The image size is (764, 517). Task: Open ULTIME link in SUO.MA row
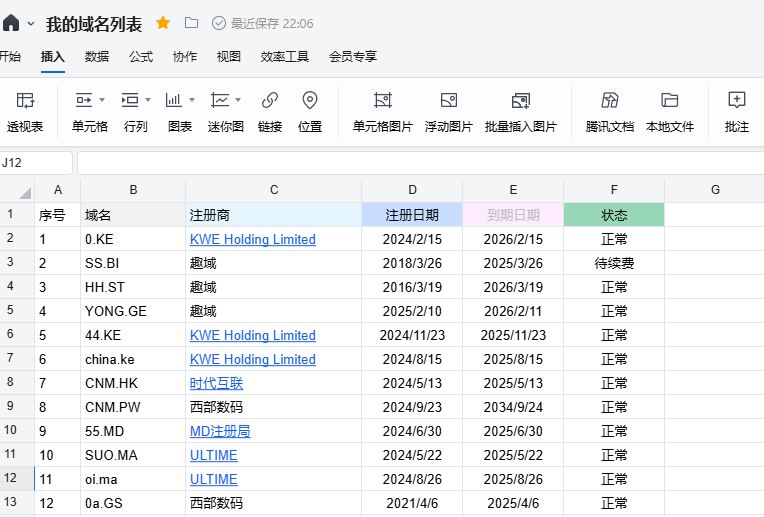click(213, 455)
